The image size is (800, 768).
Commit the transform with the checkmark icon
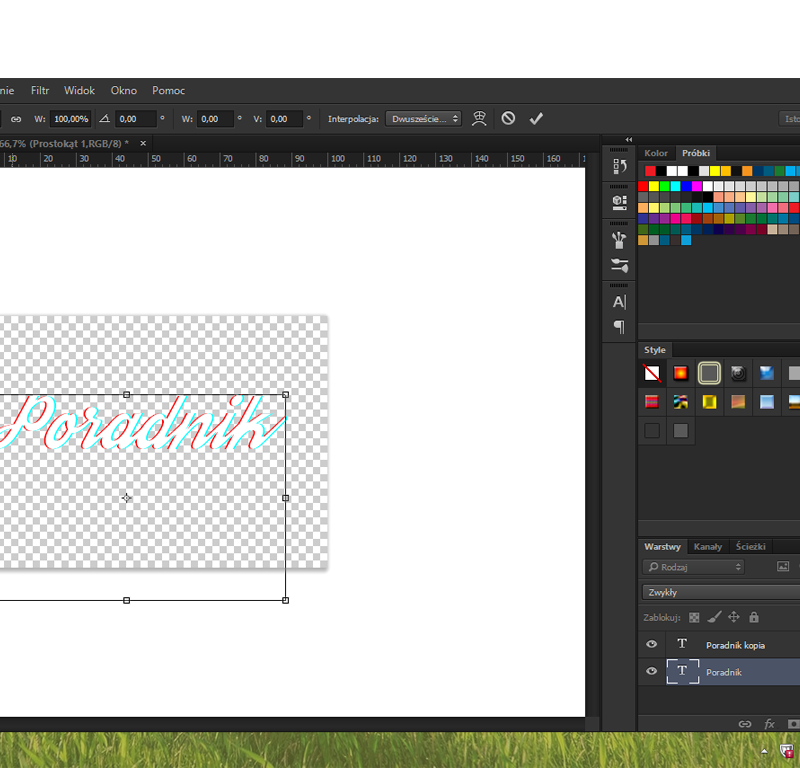(536, 119)
